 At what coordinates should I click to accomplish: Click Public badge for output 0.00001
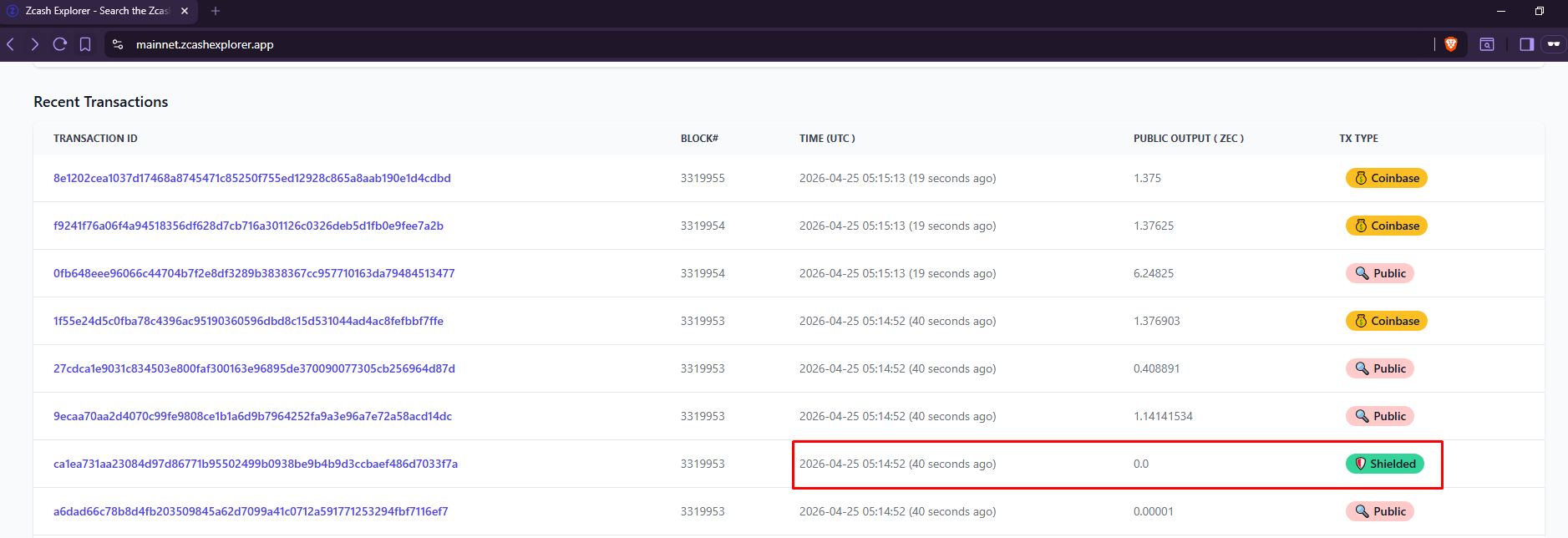click(1379, 511)
